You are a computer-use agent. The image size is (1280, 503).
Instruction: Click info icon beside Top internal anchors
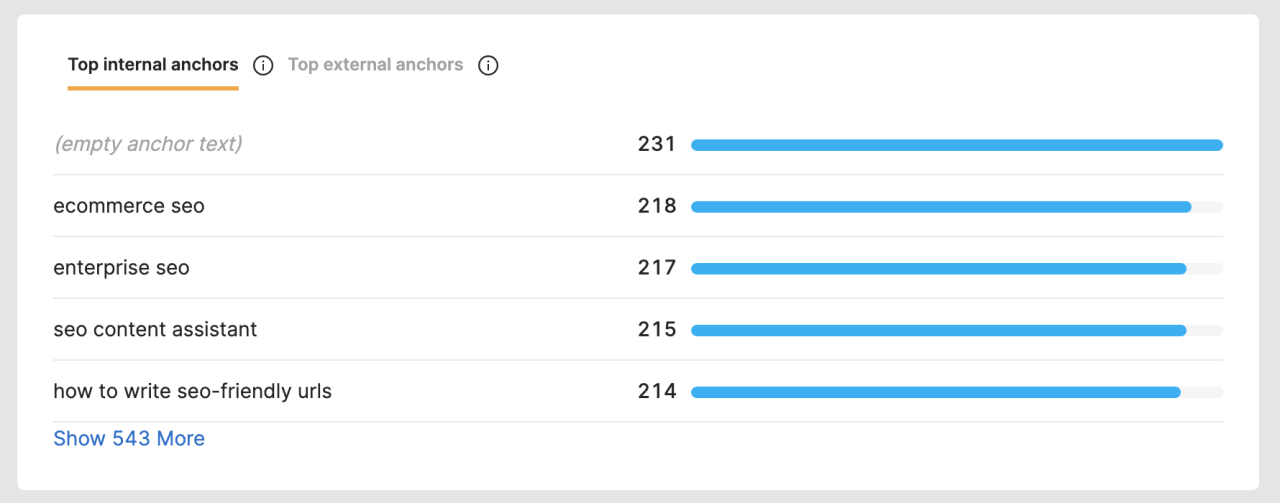[263, 66]
